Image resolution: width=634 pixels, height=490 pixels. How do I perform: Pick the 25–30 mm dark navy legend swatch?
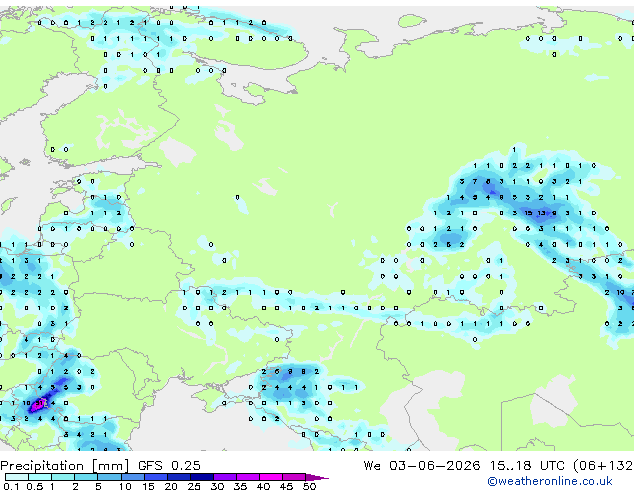(x=202, y=477)
